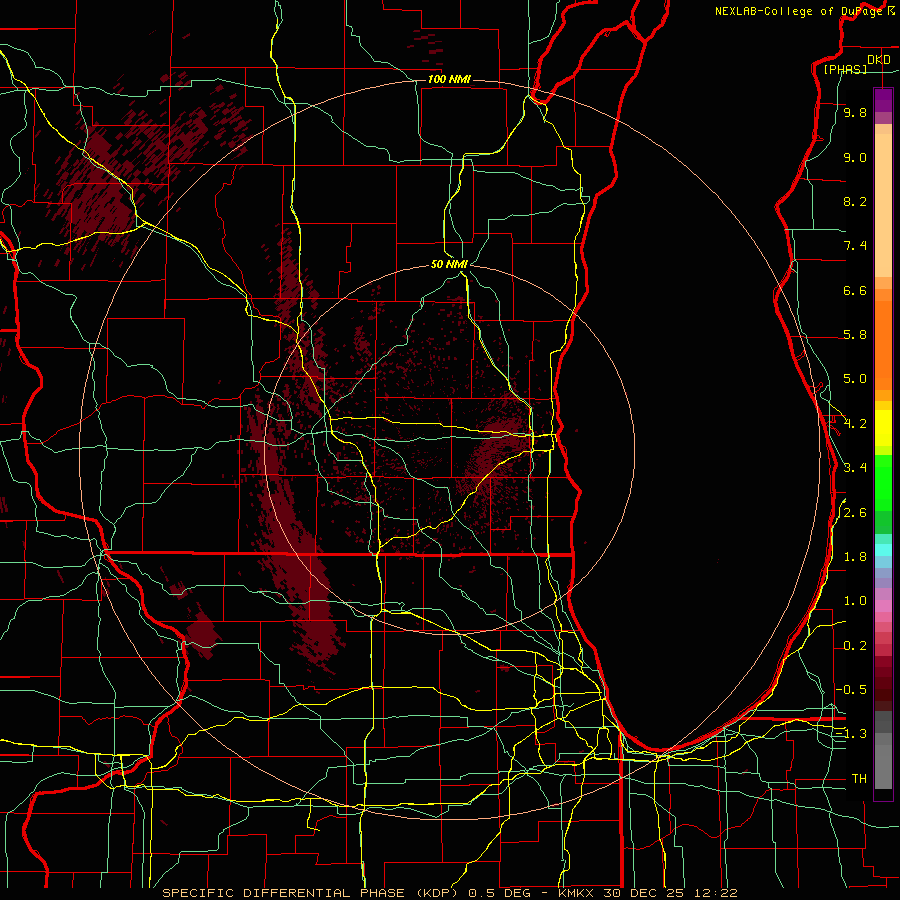
Task: Click the pink band of the color bar
Action: (883, 606)
